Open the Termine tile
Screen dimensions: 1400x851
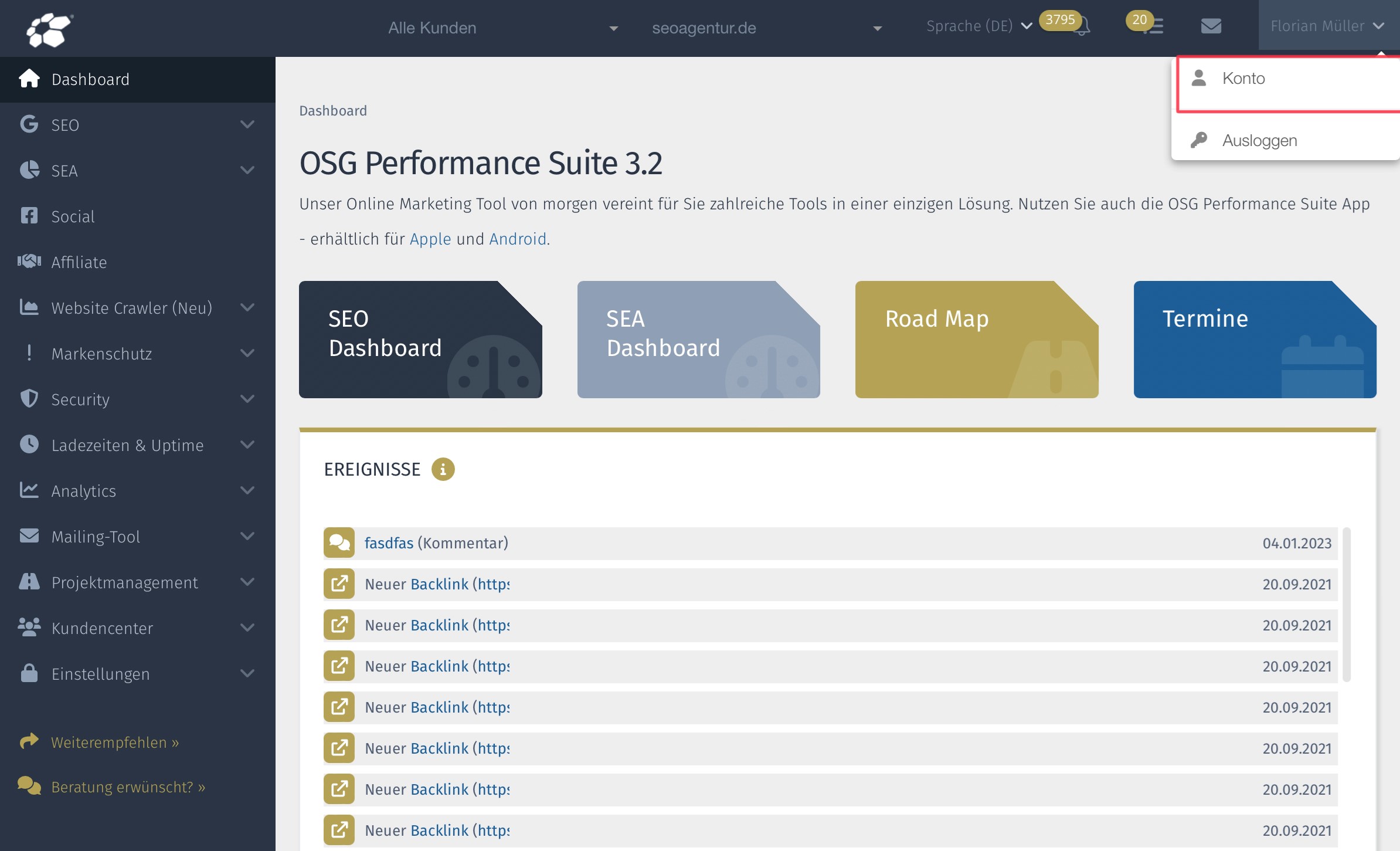pos(1255,340)
